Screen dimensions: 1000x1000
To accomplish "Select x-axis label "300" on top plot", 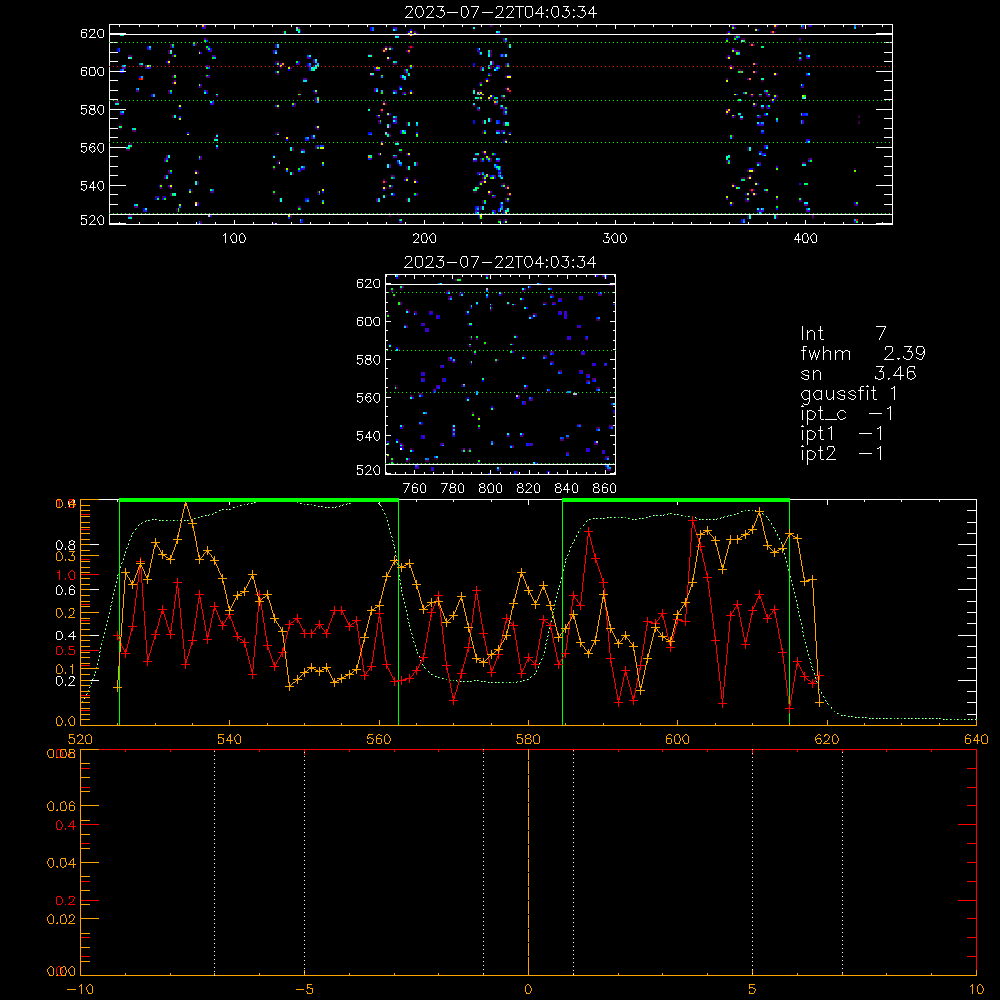I will pyautogui.click(x=615, y=239).
